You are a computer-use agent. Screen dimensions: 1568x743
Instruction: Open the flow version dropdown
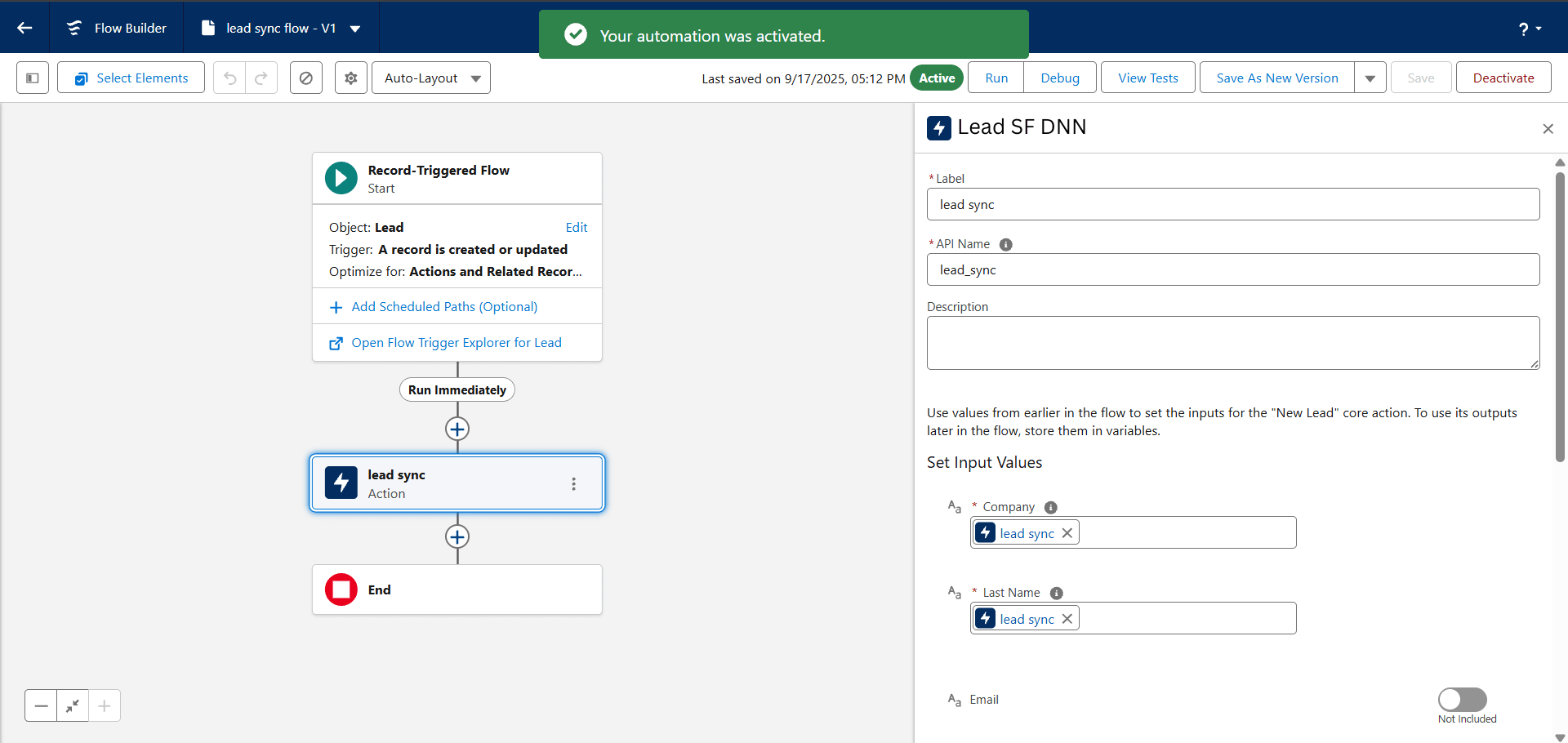point(355,29)
